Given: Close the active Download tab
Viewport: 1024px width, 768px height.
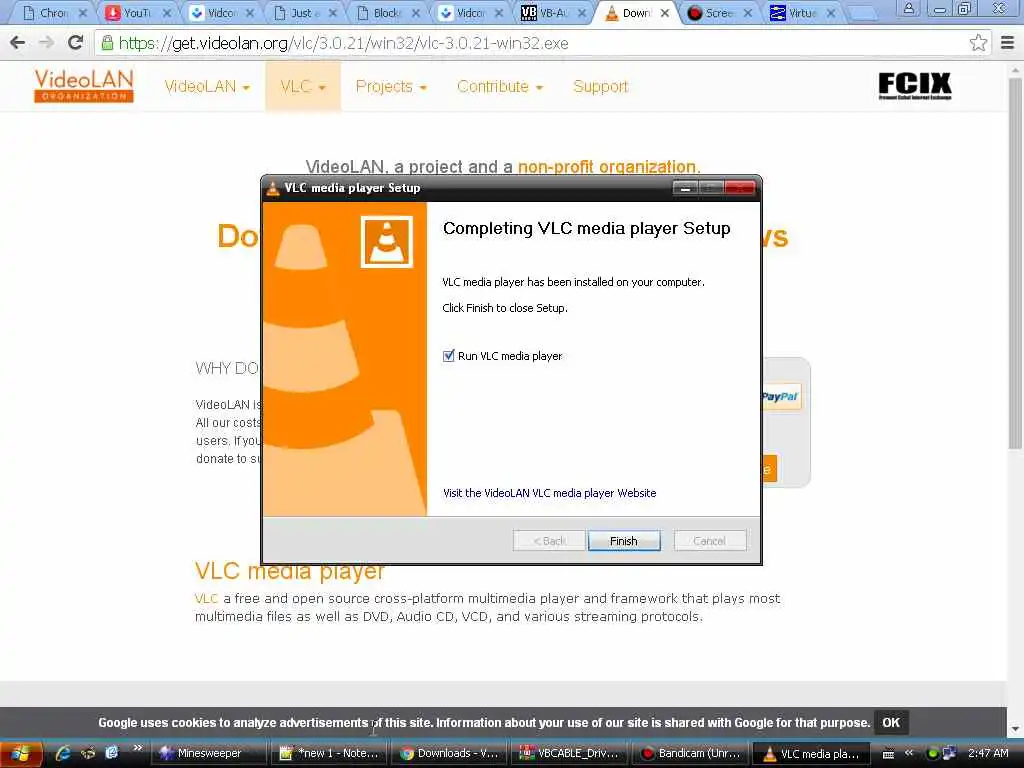Looking at the screenshot, I should click(x=664, y=12).
